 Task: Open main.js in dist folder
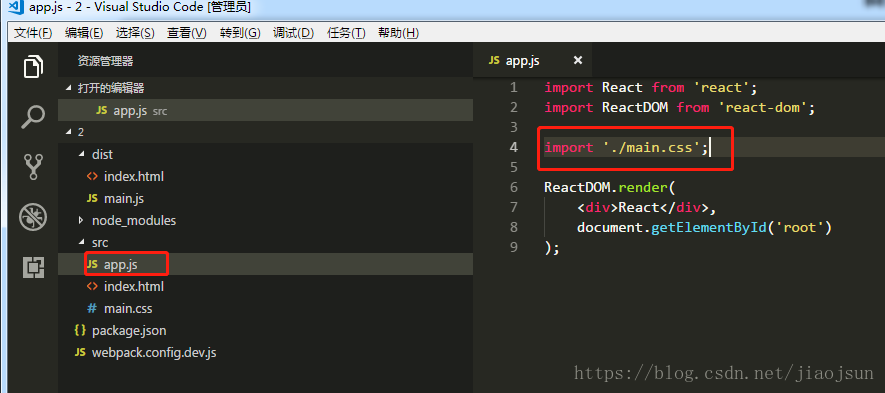pos(265,198)
